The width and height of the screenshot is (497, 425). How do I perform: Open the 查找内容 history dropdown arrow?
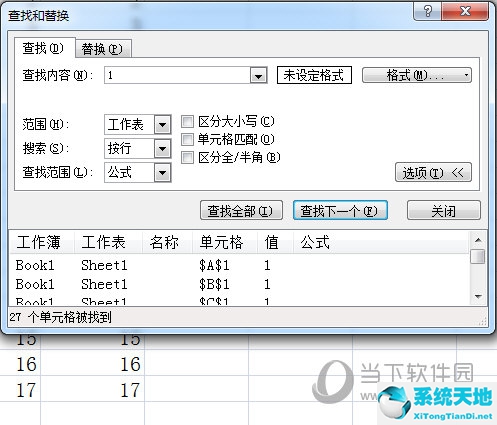[258, 76]
